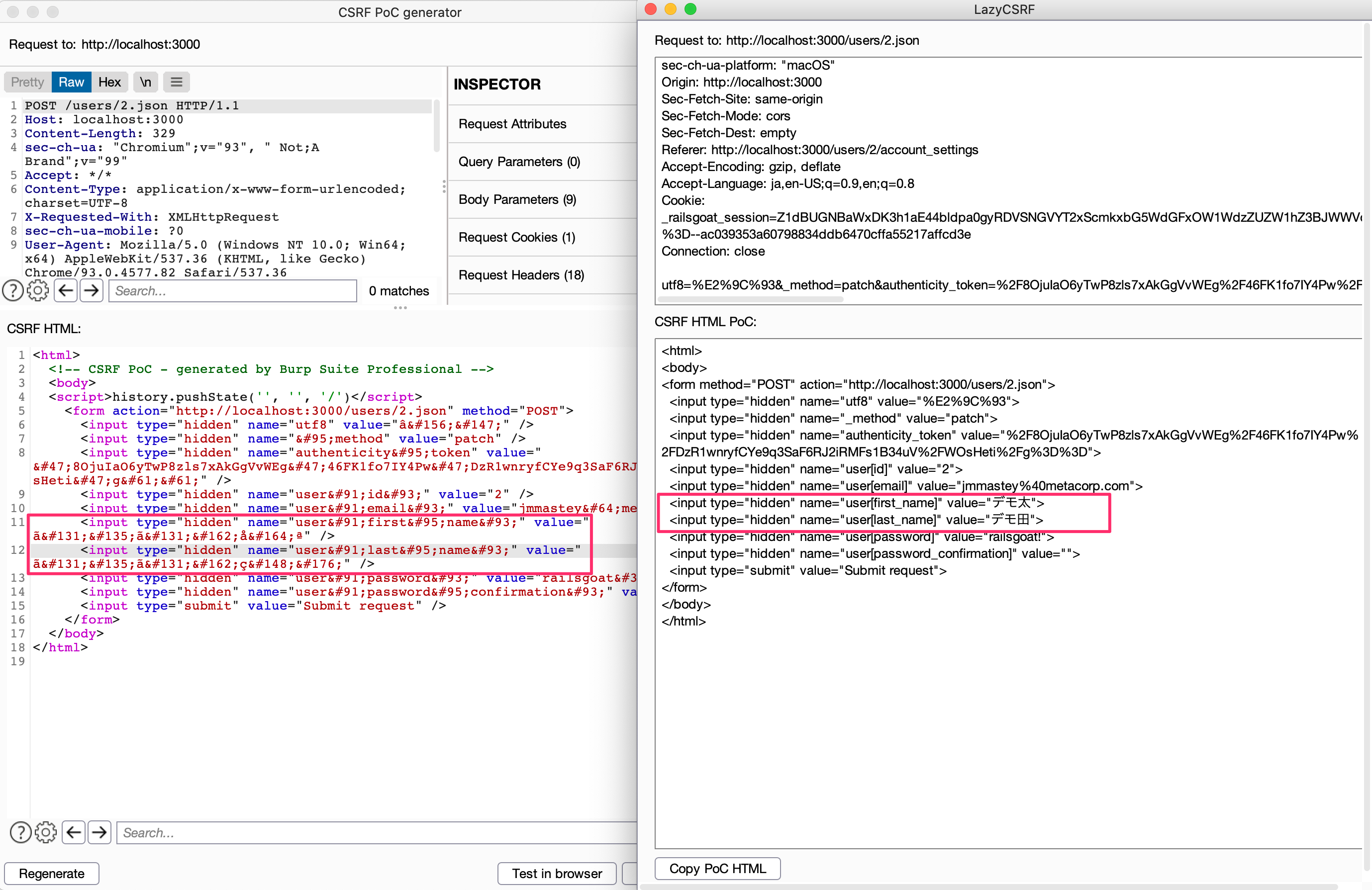Screen dimensions: 1372x890
Task: Click the Referer header line in LazyCSRF
Action: (x=820, y=150)
